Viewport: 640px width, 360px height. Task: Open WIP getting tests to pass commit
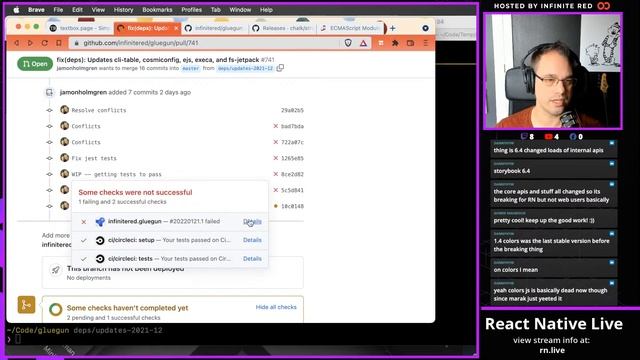pyautogui.click(x=116, y=174)
